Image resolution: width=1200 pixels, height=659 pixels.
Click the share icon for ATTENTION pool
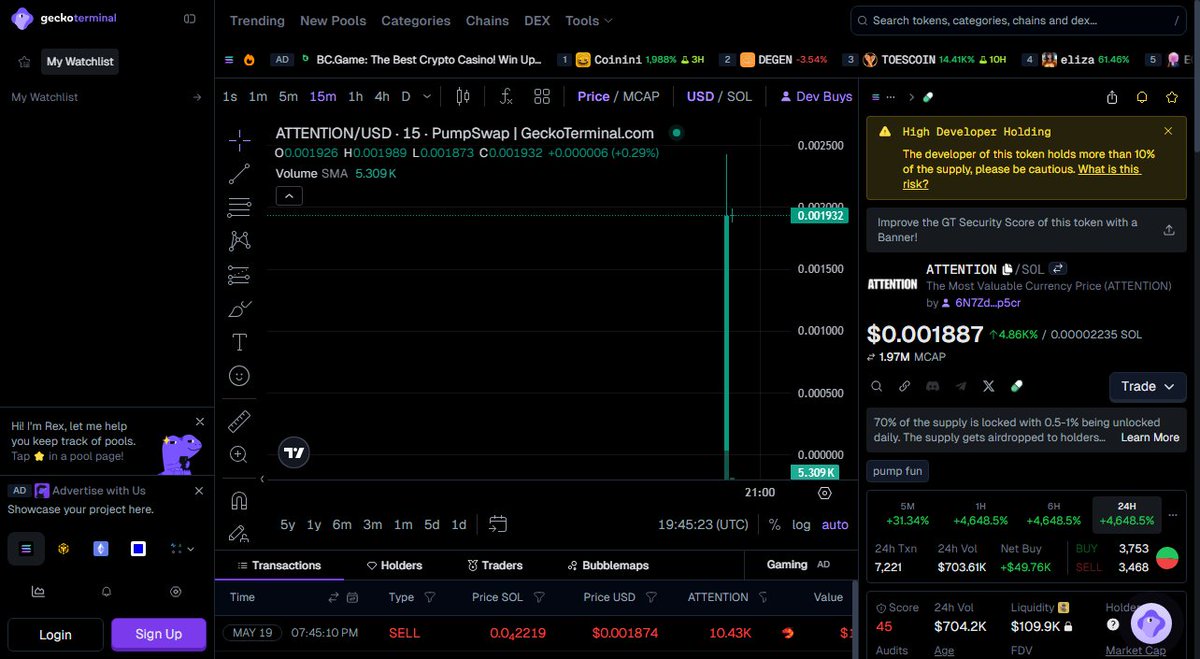tap(1112, 97)
